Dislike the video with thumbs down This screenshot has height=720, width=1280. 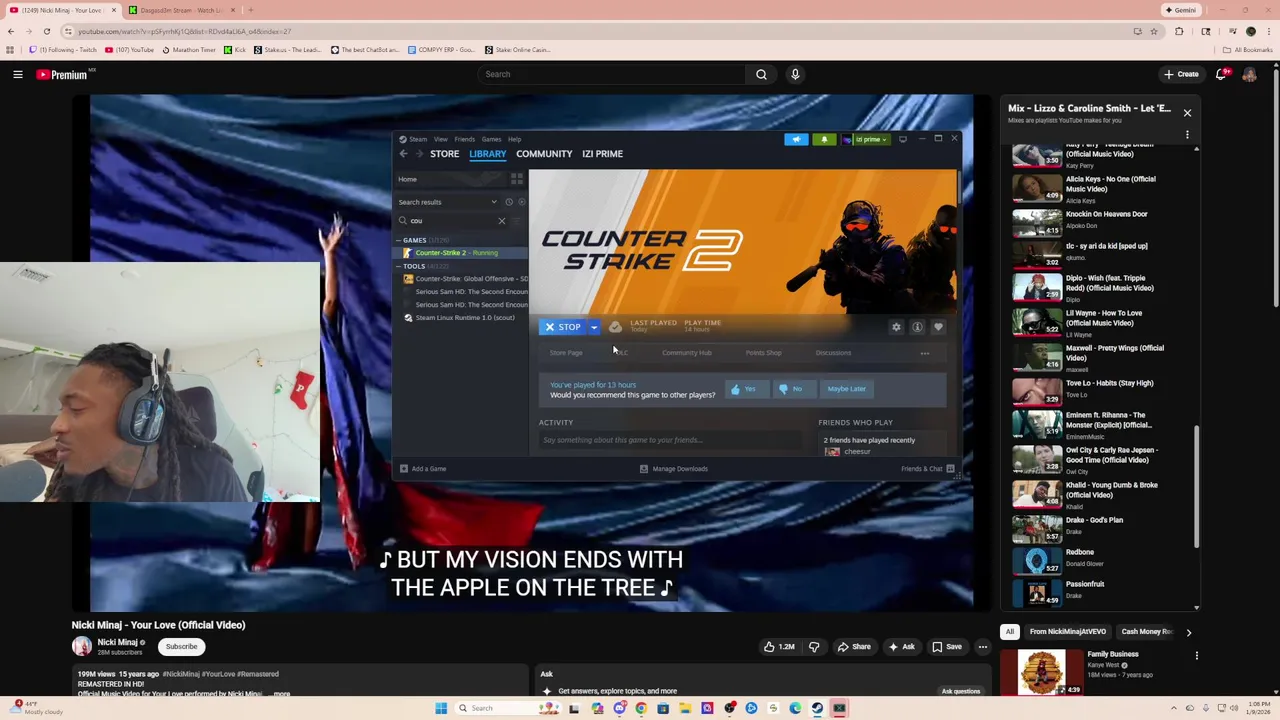[814, 646]
